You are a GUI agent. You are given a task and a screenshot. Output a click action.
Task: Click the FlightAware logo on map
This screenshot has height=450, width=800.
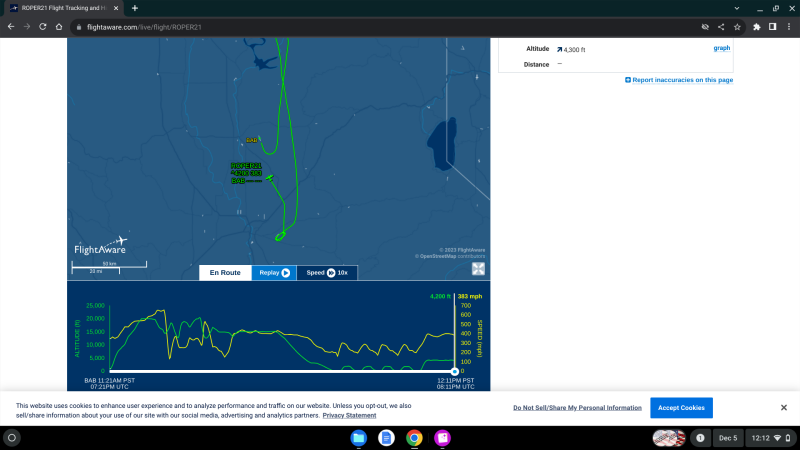coord(101,246)
